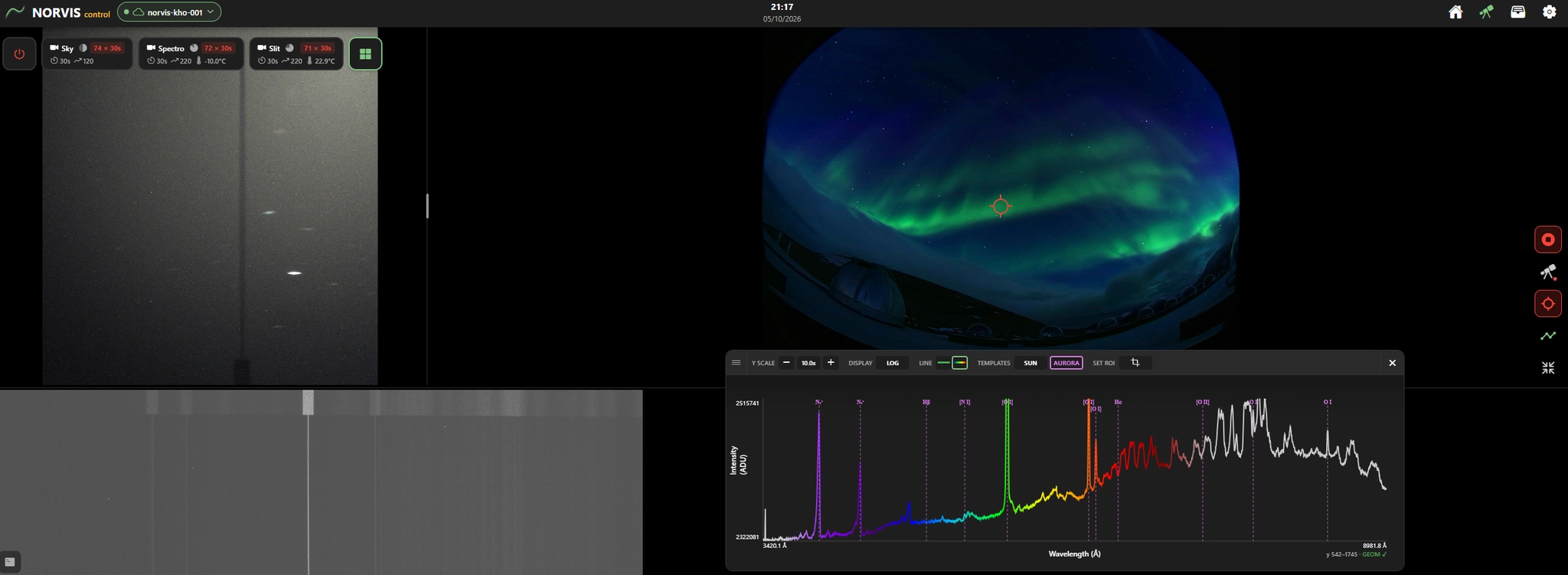The image size is (1568, 575).
Task: Click the Spectro temperature -10.0°C reading
Action: pyautogui.click(x=211, y=60)
